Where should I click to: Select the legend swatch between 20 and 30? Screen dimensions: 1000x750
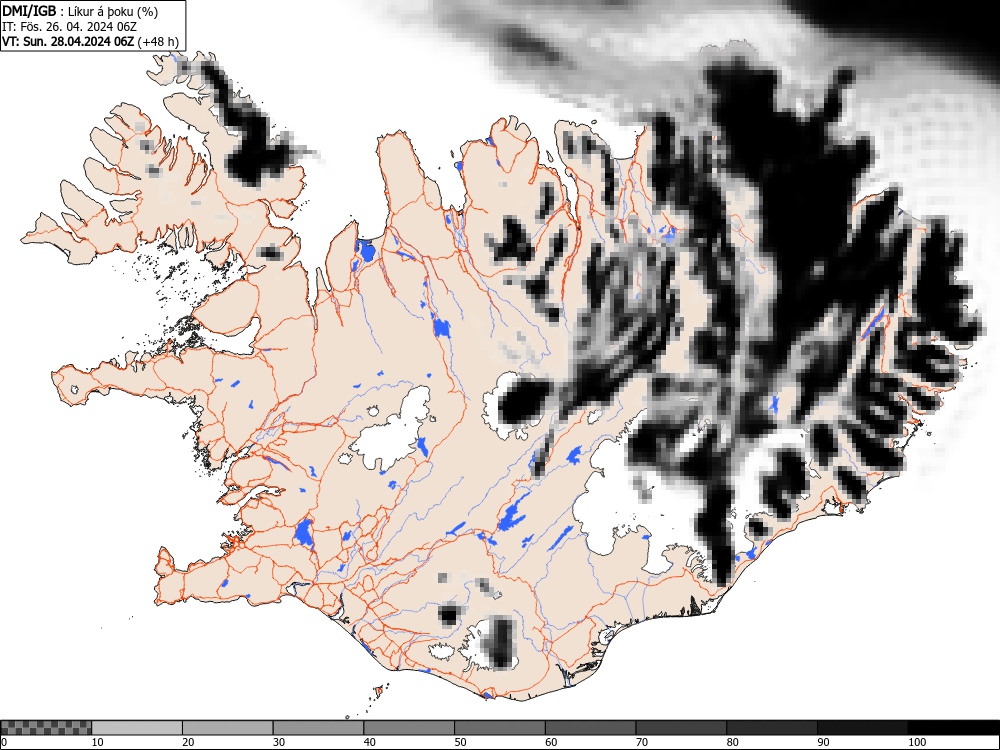coord(228,728)
